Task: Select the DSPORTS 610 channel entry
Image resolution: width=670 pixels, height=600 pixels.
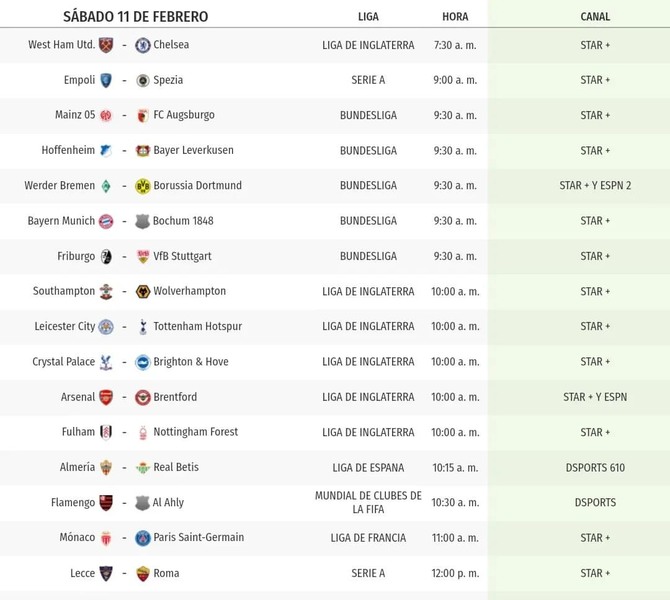Action: click(x=595, y=468)
